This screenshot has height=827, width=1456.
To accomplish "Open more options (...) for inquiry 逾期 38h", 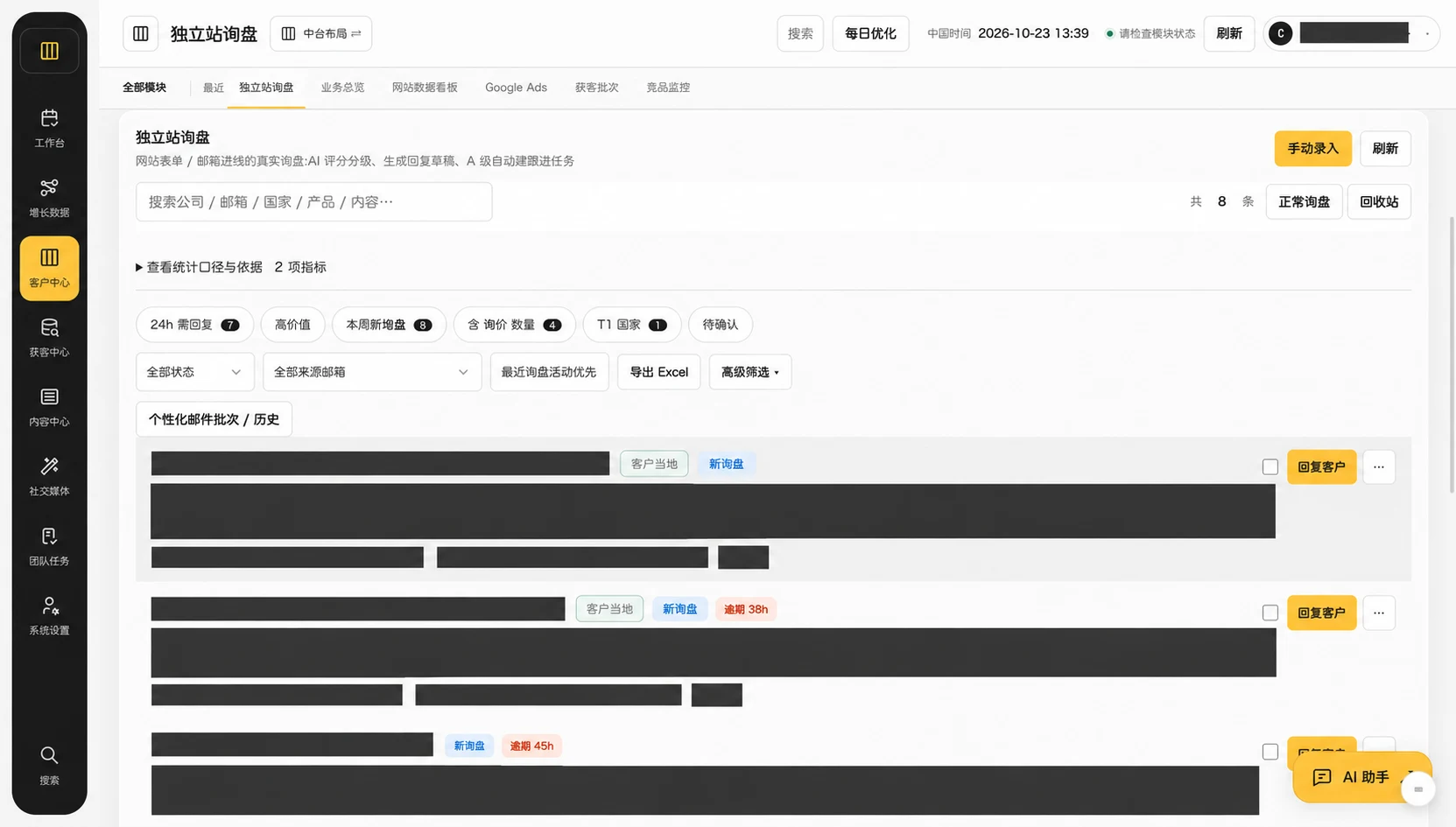I will 1379,613.
